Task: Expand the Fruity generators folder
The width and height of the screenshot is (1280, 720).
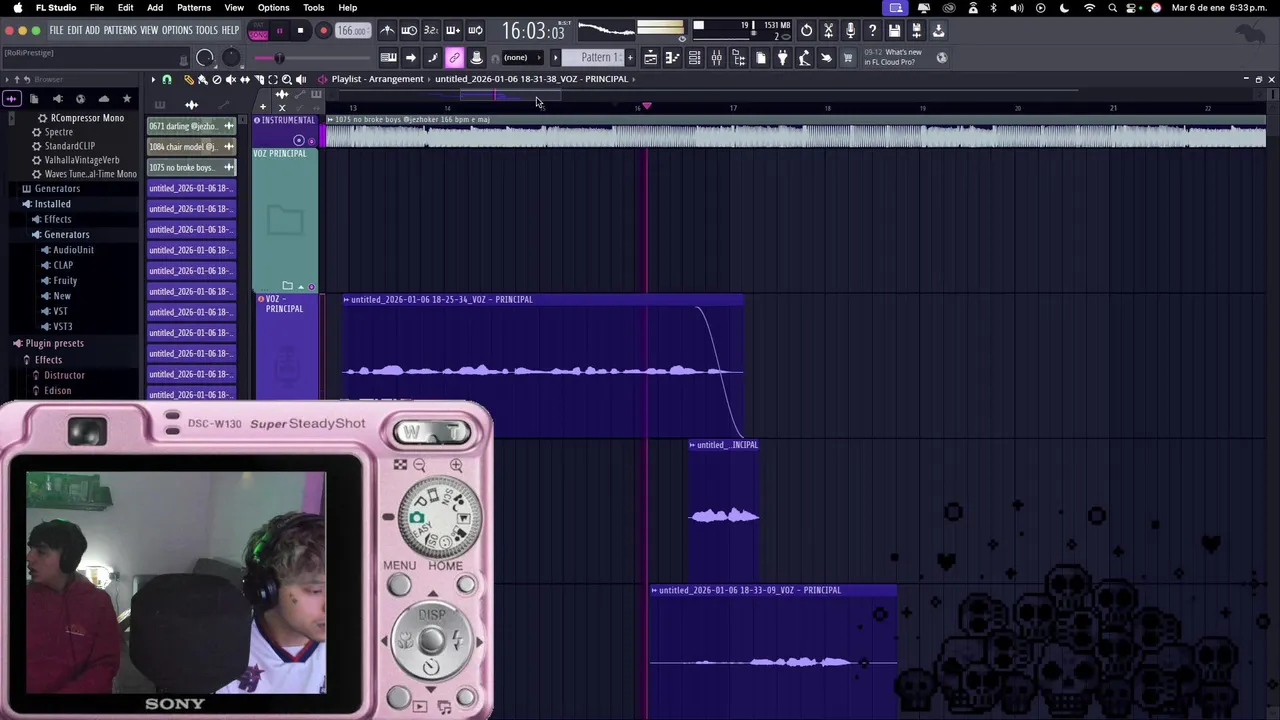Action: (x=65, y=281)
